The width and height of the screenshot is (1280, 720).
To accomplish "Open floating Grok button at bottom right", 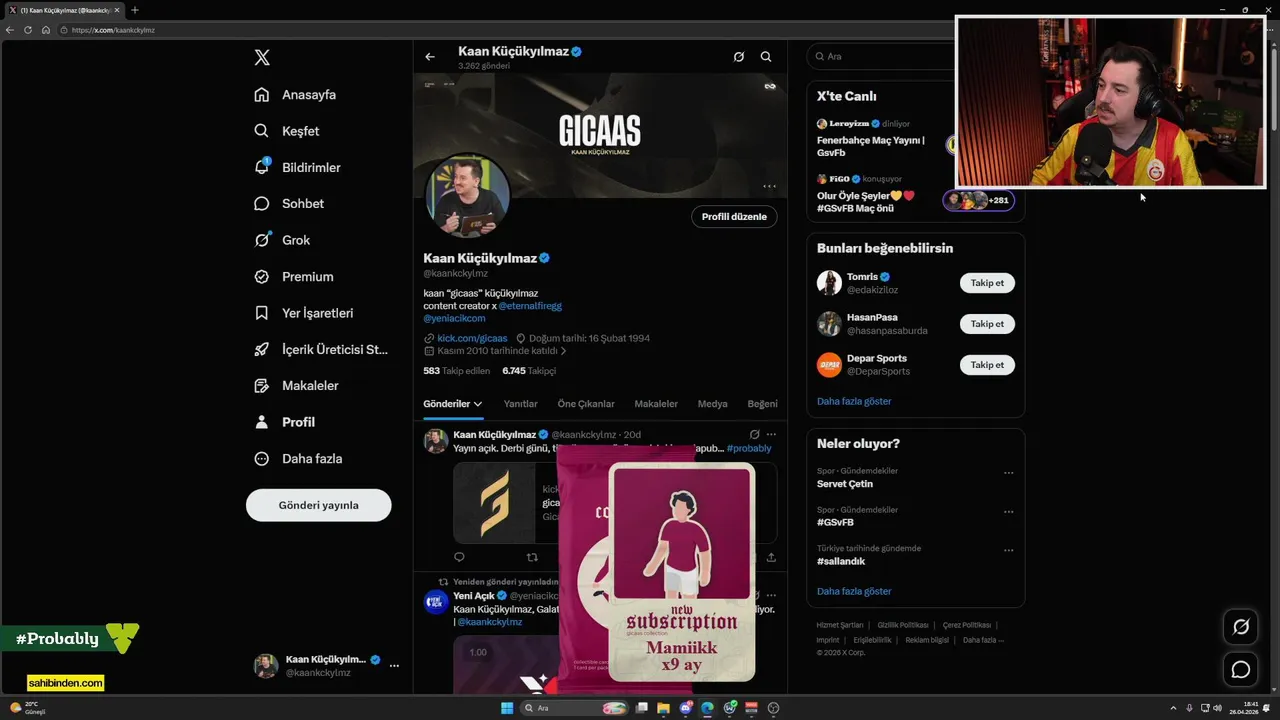I will click(x=1241, y=626).
